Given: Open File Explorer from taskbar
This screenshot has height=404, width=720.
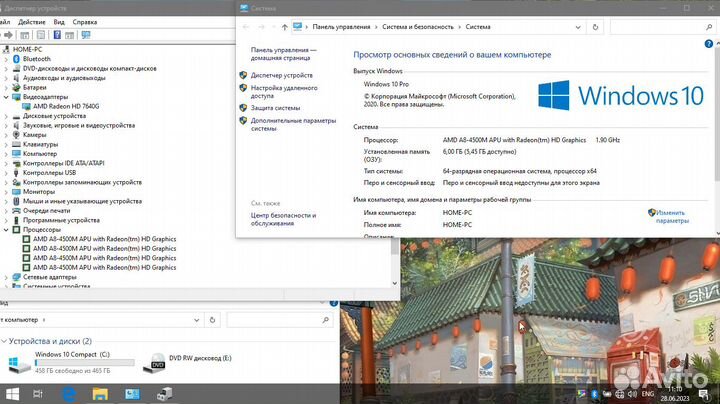Looking at the screenshot, I should [x=100, y=394].
